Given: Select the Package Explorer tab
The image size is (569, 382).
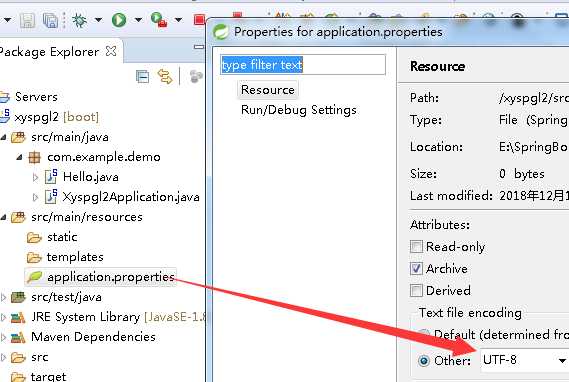Looking at the screenshot, I should [49, 52].
